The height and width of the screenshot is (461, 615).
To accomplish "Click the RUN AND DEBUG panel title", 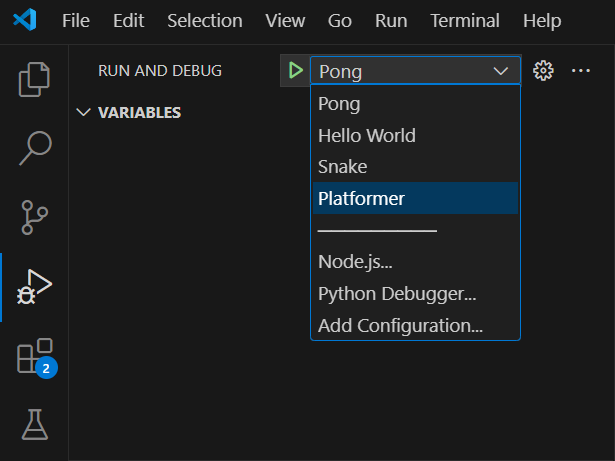I will [160, 71].
